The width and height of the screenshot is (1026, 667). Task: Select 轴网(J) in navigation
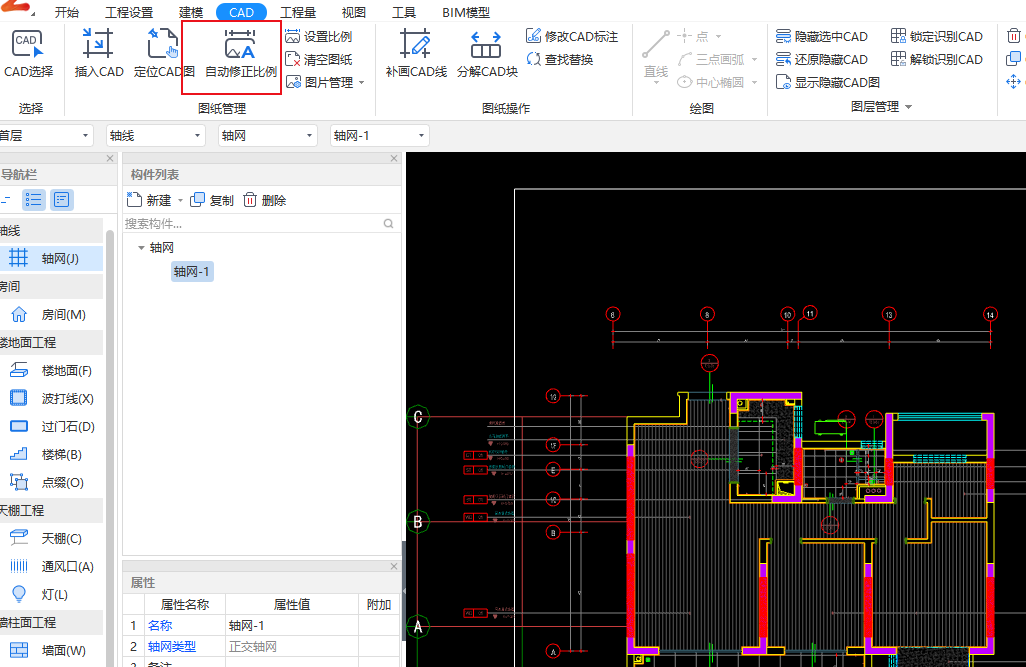[x=52, y=259]
